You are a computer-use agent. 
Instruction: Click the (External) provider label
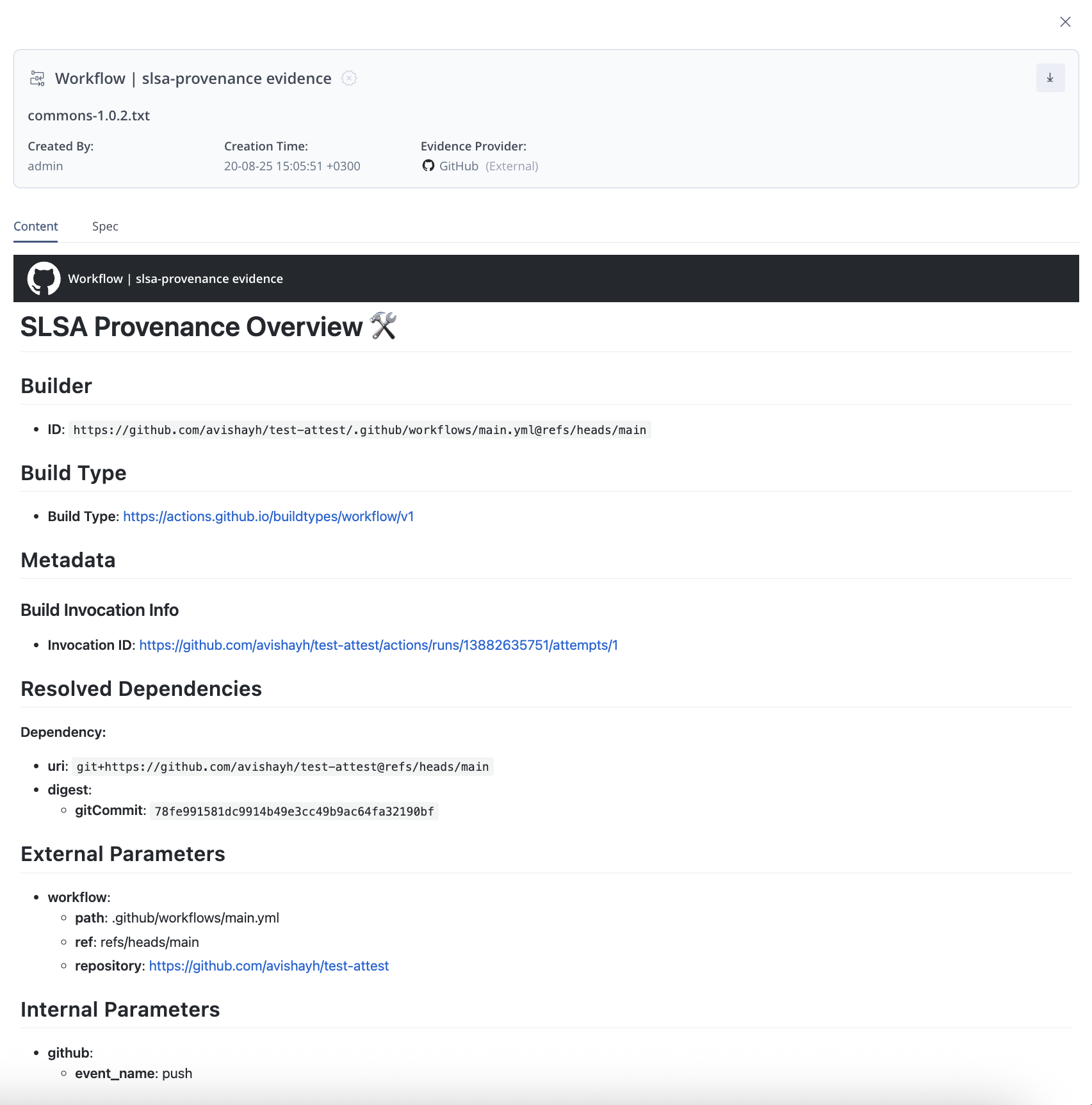click(511, 166)
